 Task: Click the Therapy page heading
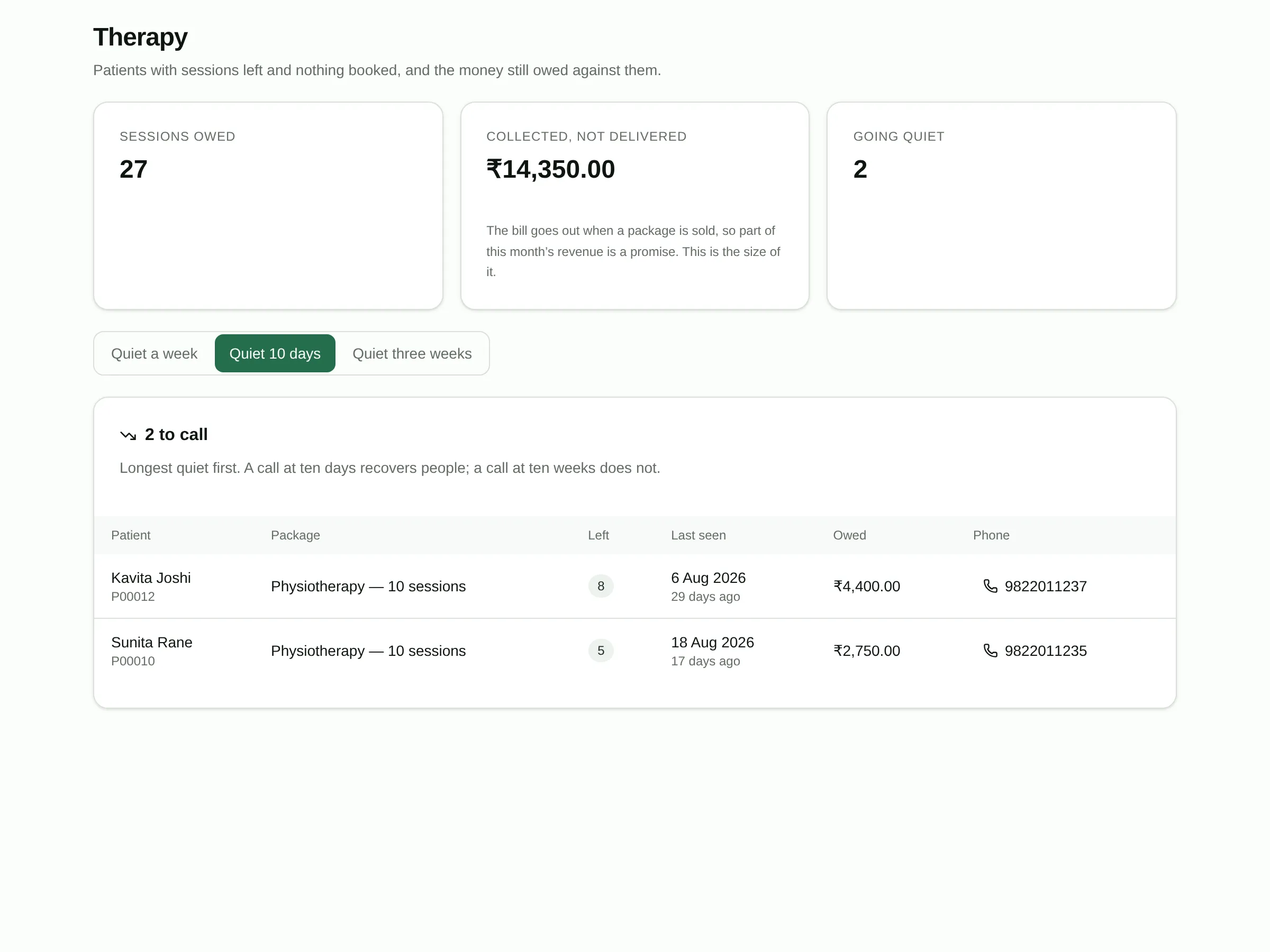point(140,38)
